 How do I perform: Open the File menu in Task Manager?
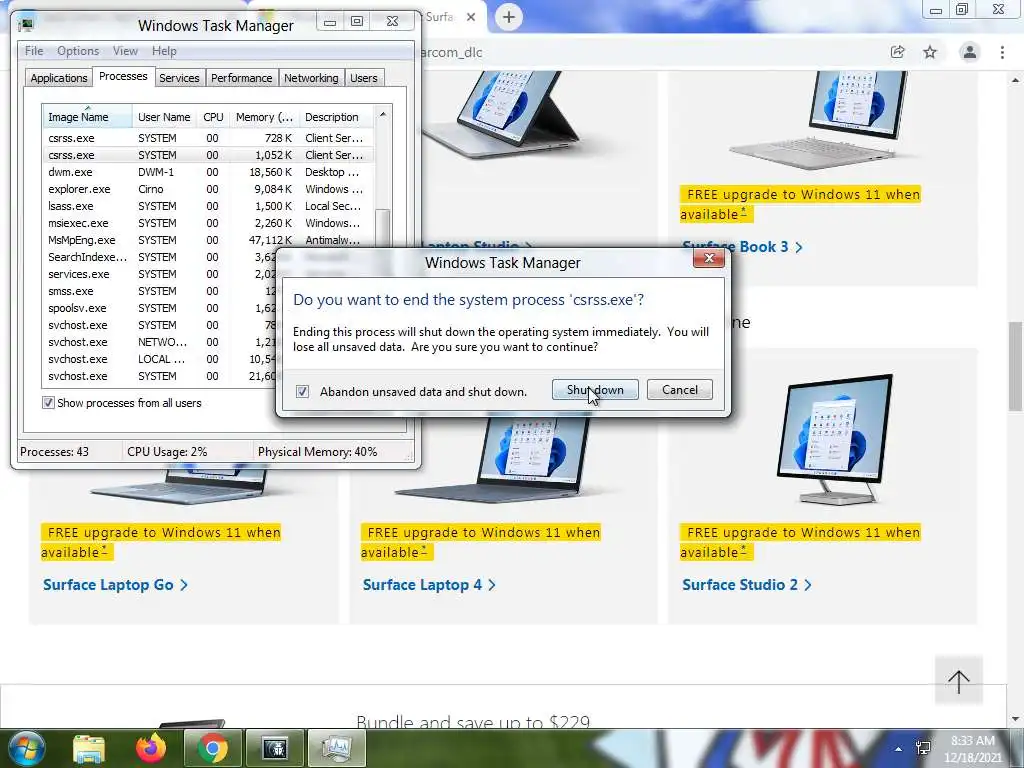[x=34, y=51]
